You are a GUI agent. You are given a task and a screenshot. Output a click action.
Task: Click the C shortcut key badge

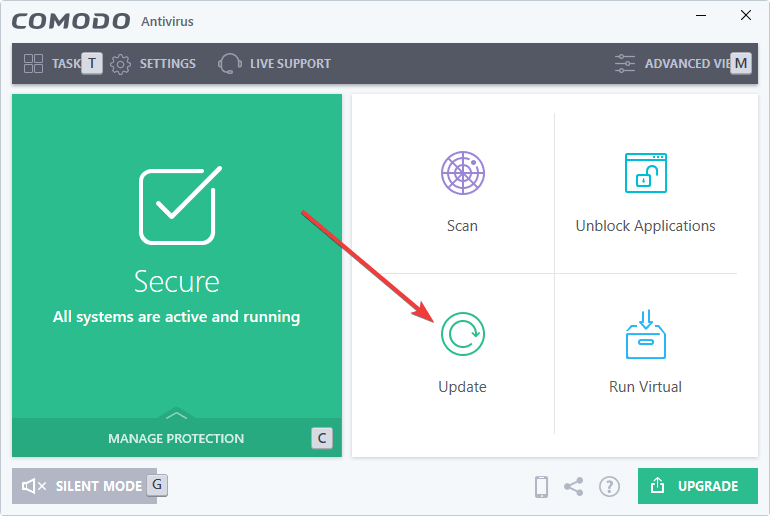click(x=322, y=438)
